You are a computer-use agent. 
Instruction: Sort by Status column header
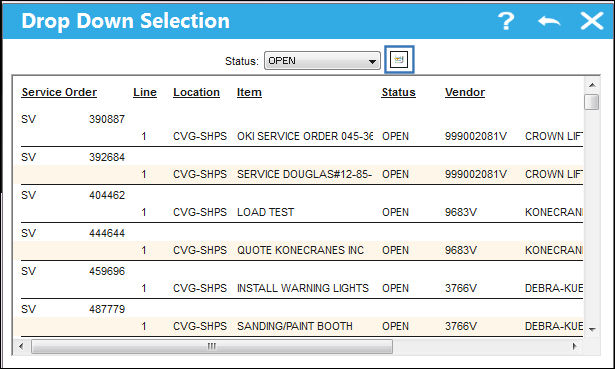398,92
